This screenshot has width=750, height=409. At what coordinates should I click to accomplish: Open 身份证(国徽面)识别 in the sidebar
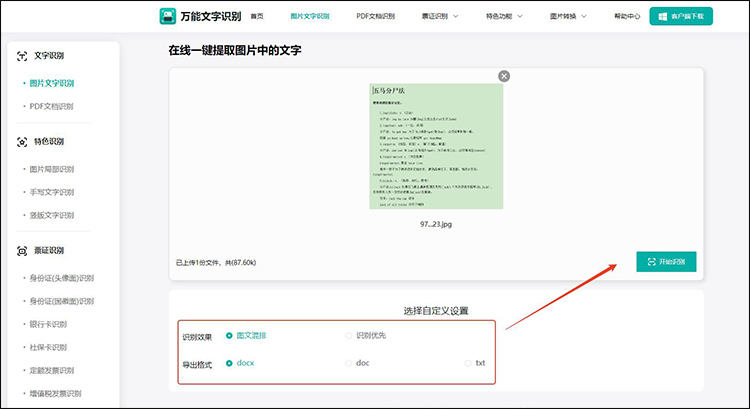click(x=62, y=301)
